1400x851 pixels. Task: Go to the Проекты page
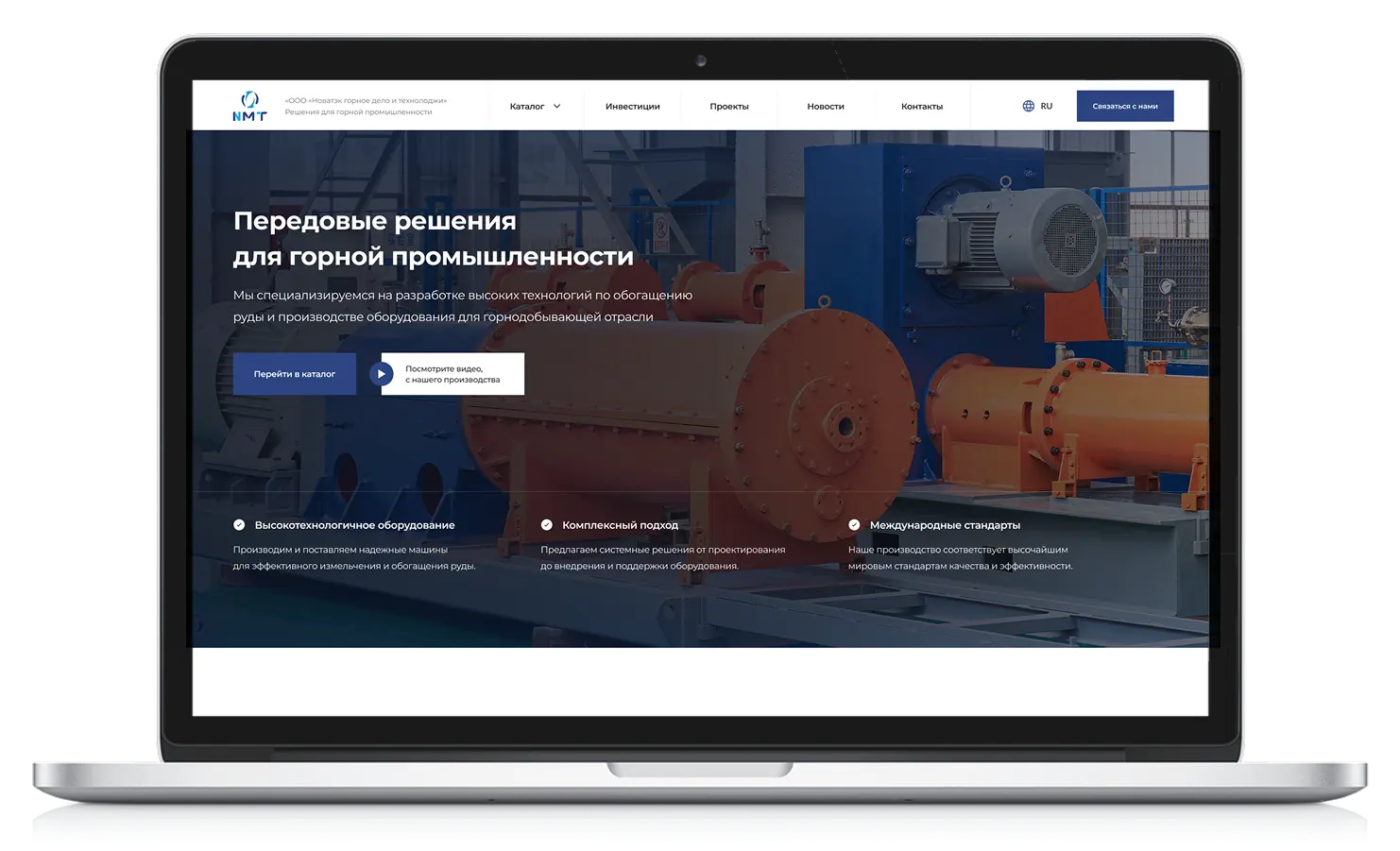(728, 107)
